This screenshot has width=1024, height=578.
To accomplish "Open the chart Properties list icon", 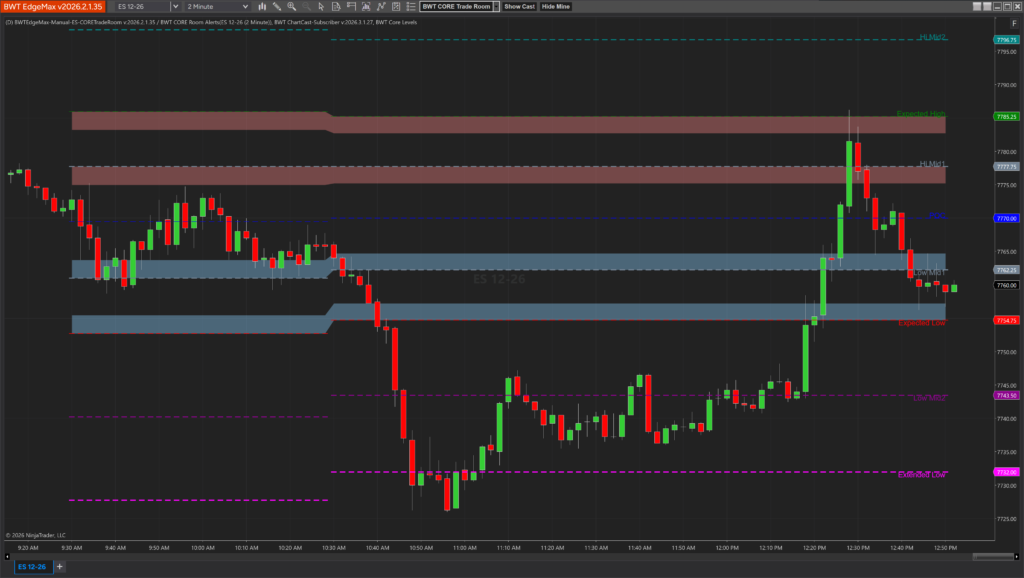I will pos(411,7).
